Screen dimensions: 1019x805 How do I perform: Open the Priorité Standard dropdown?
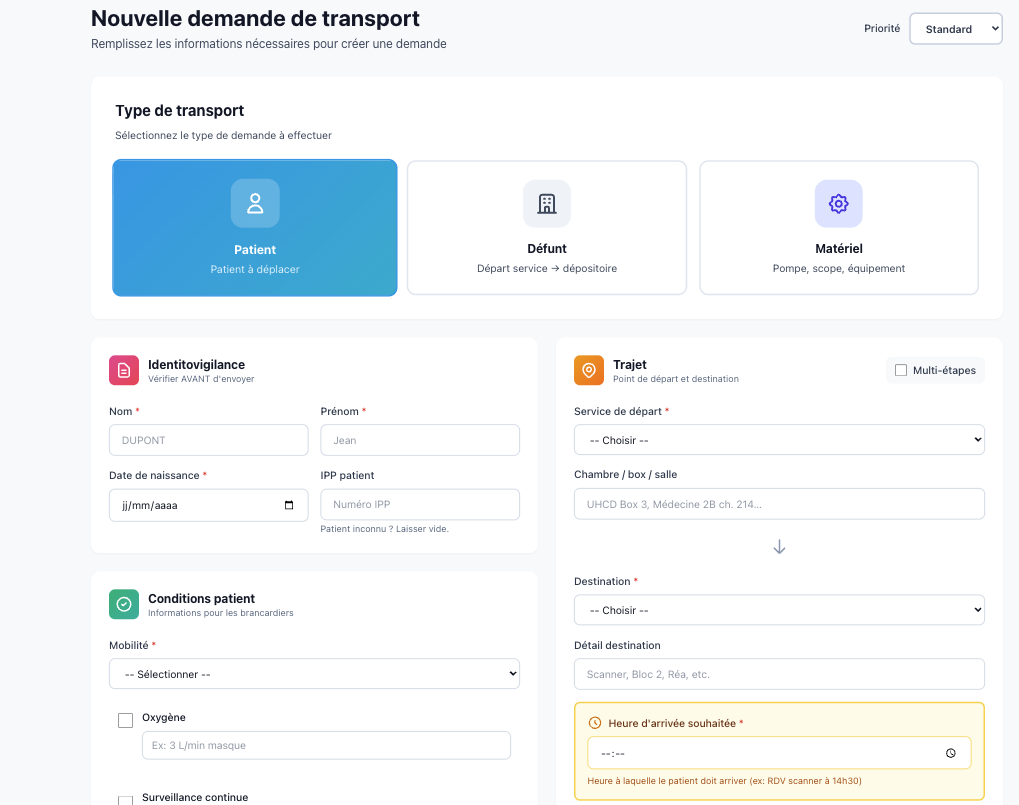[954, 29]
